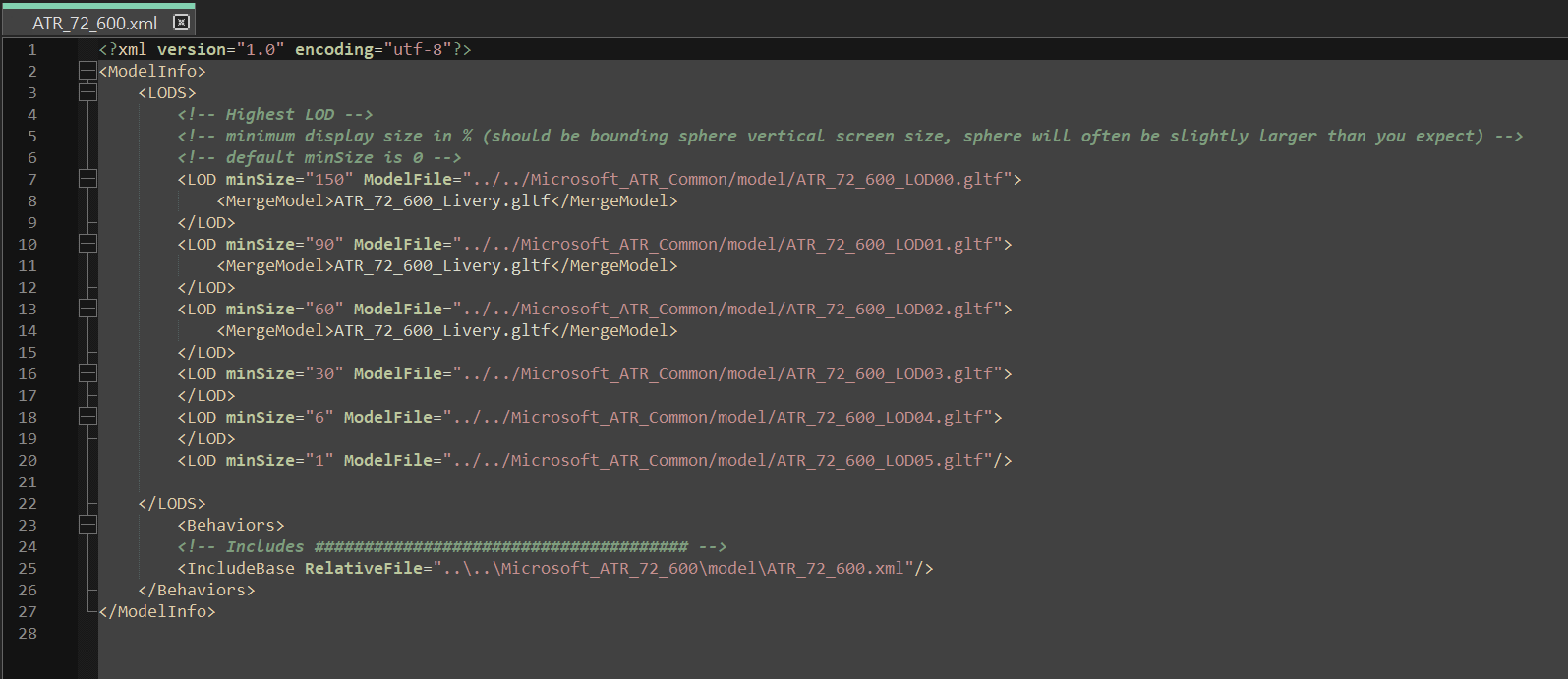Click line number 28 in the gutter
This screenshot has width=1568, height=679.
click(x=28, y=633)
